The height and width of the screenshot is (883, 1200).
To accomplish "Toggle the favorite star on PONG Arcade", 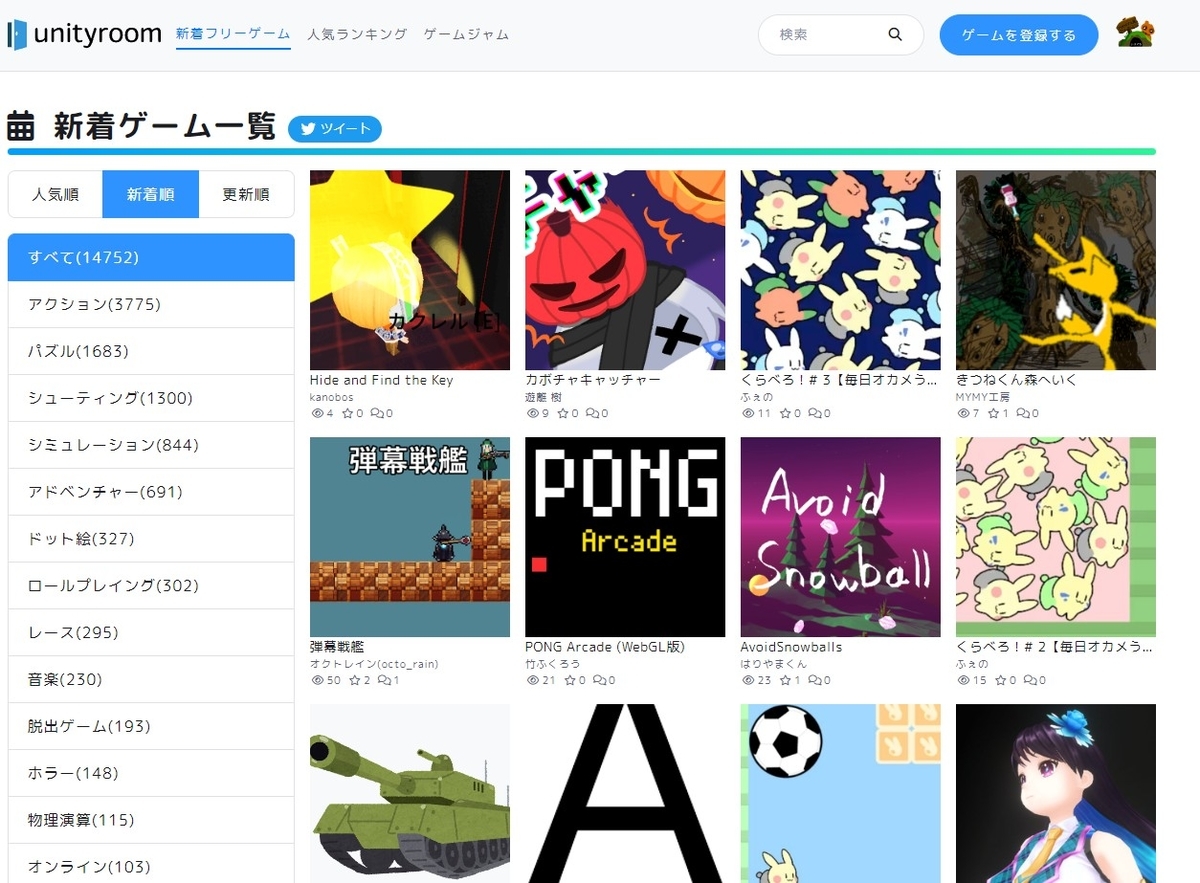I will (x=571, y=680).
